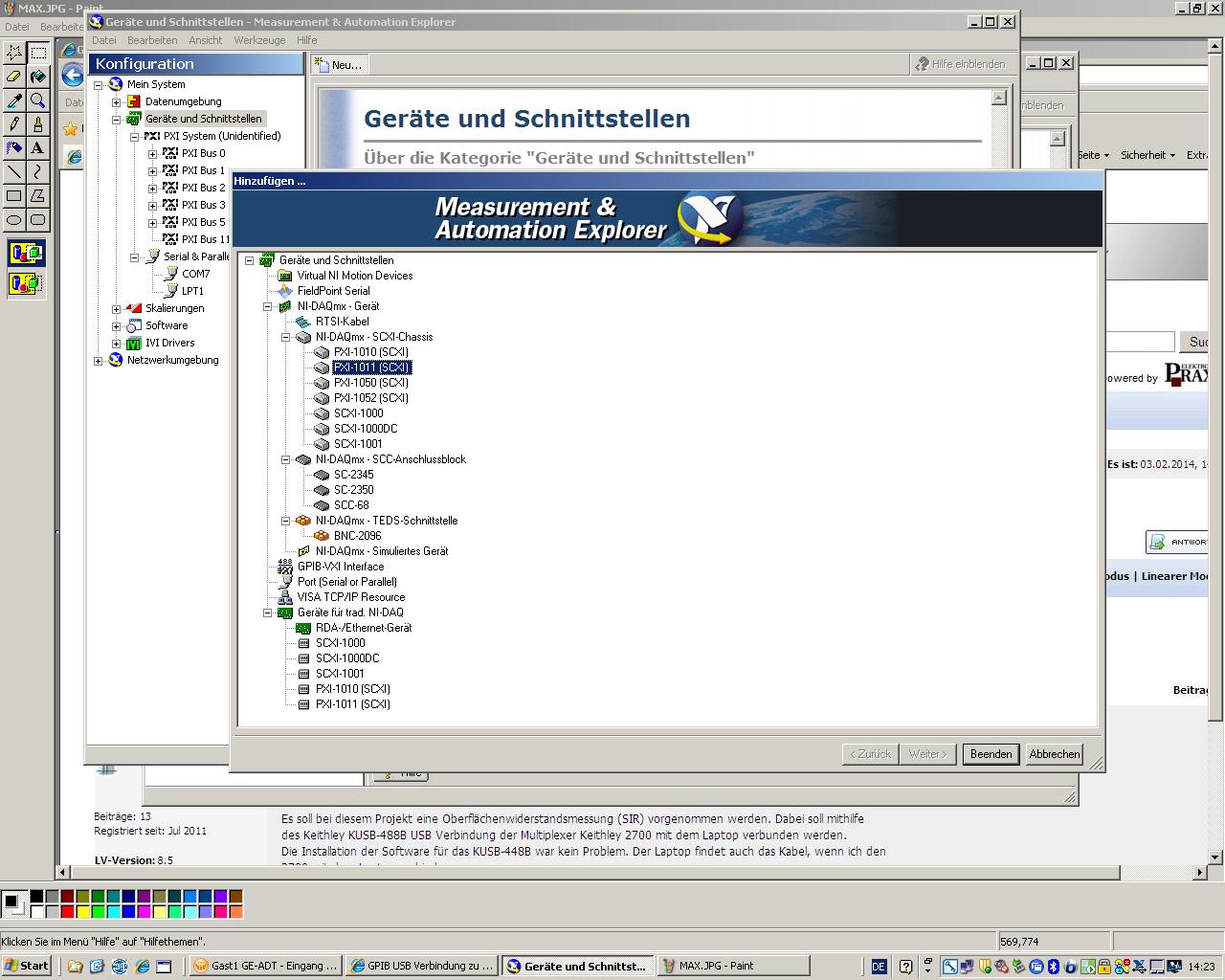Pick the red color swatch in Paint palette

66,912
